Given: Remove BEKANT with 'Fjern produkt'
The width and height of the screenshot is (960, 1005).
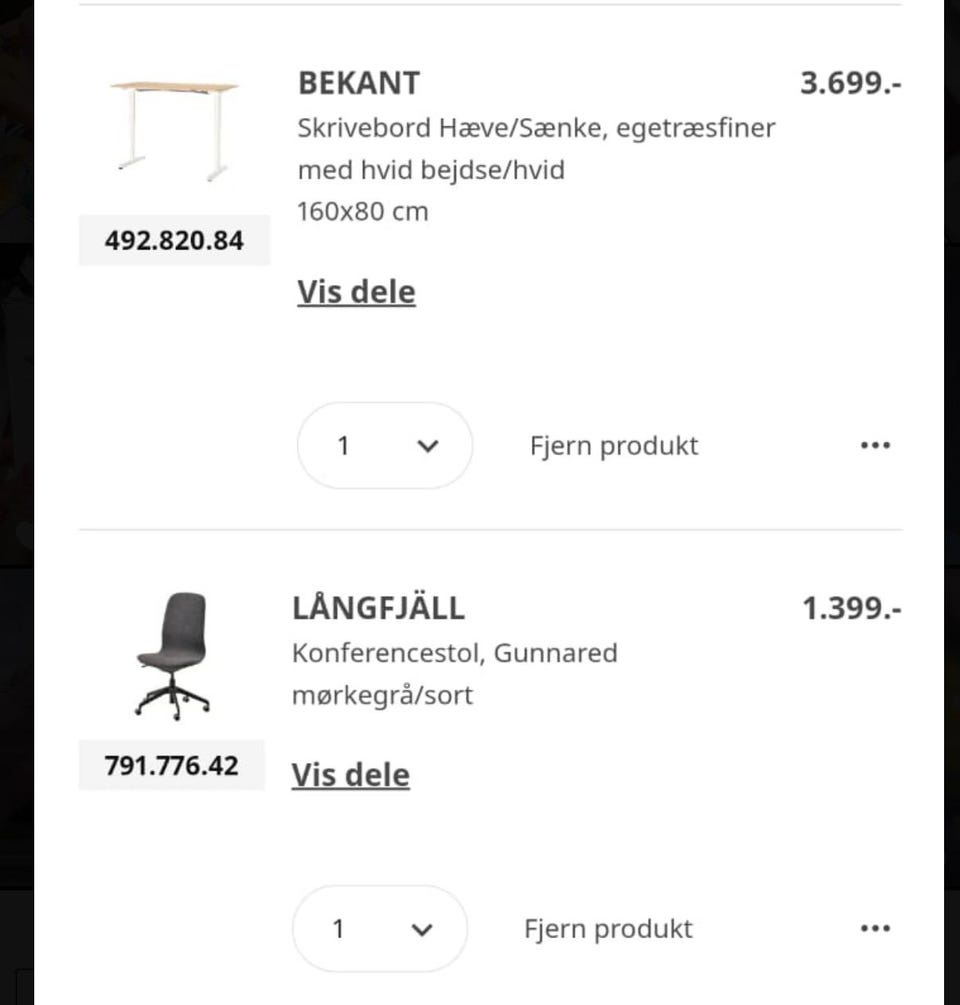Looking at the screenshot, I should pos(614,446).
